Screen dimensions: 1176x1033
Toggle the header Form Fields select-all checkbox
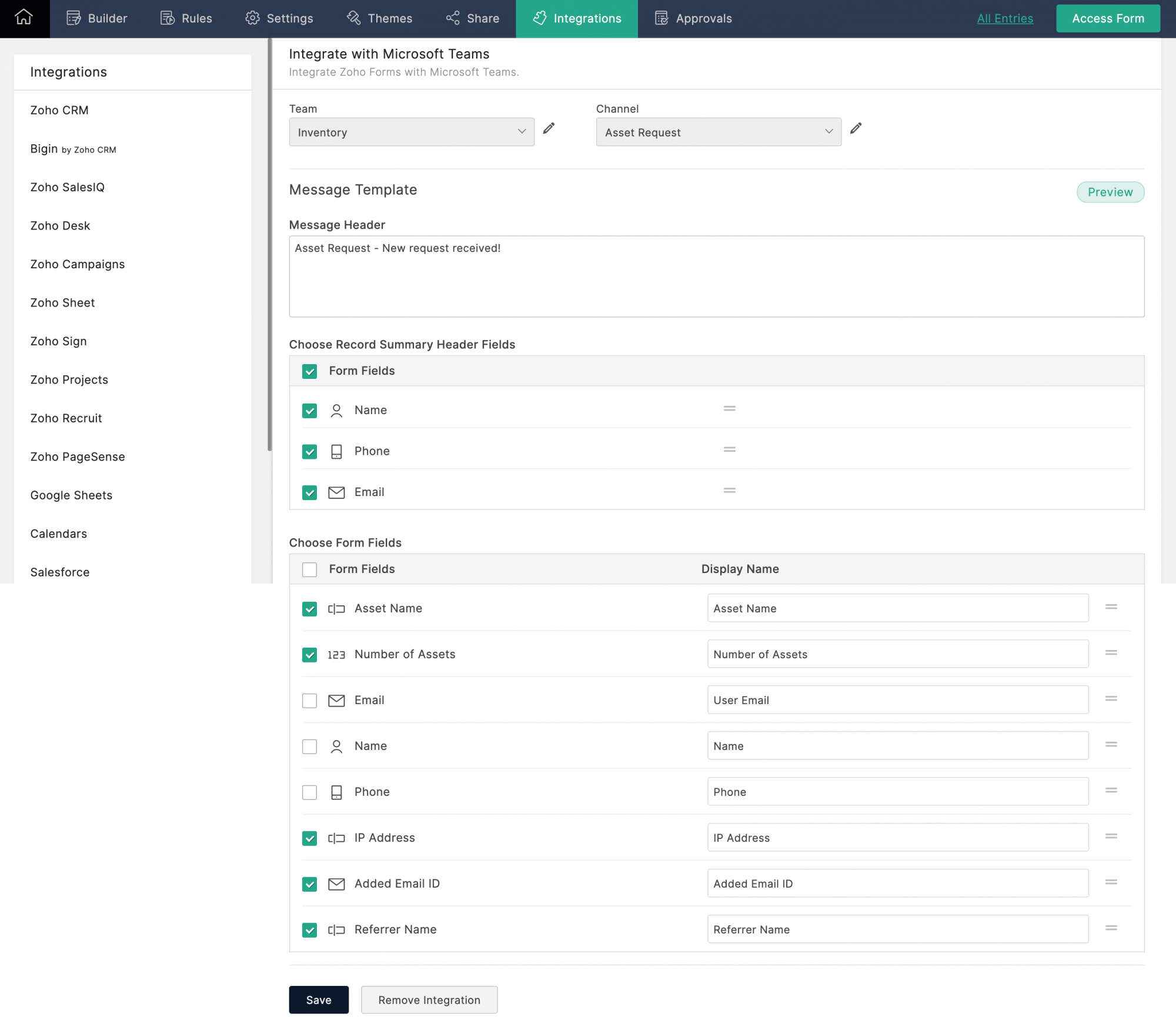[309, 371]
